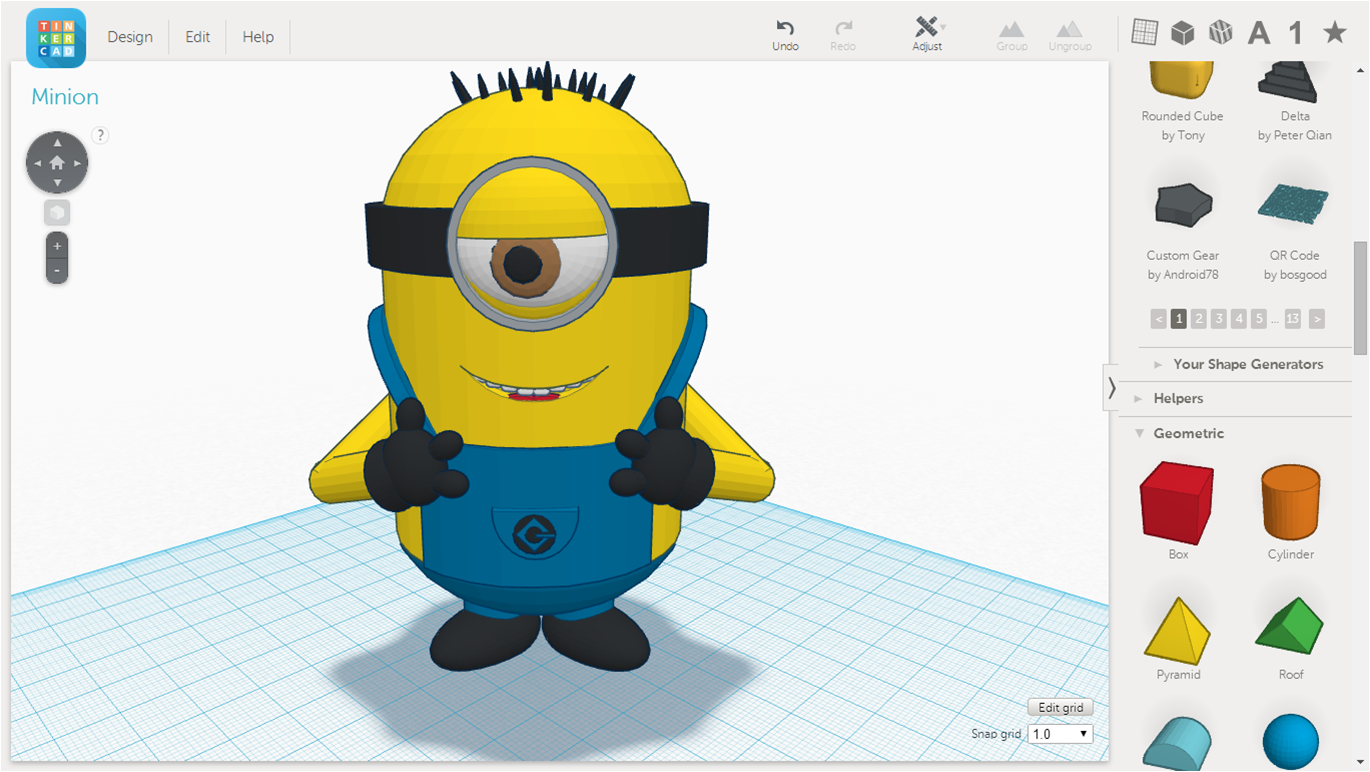
Task: Click the Undo arrow icon
Action: [785, 28]
